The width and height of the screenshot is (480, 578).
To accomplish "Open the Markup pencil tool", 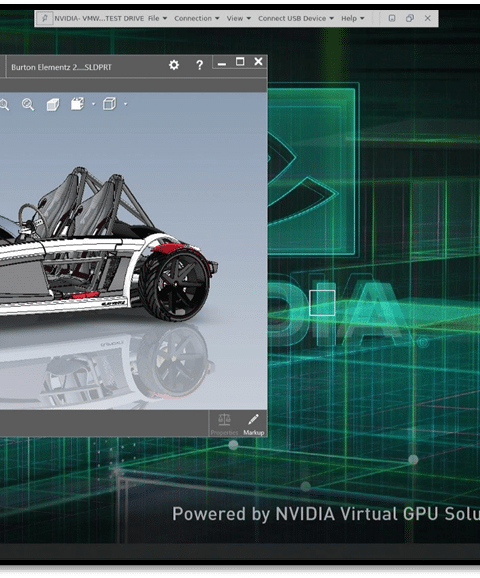I will click(x=254, y=424).
